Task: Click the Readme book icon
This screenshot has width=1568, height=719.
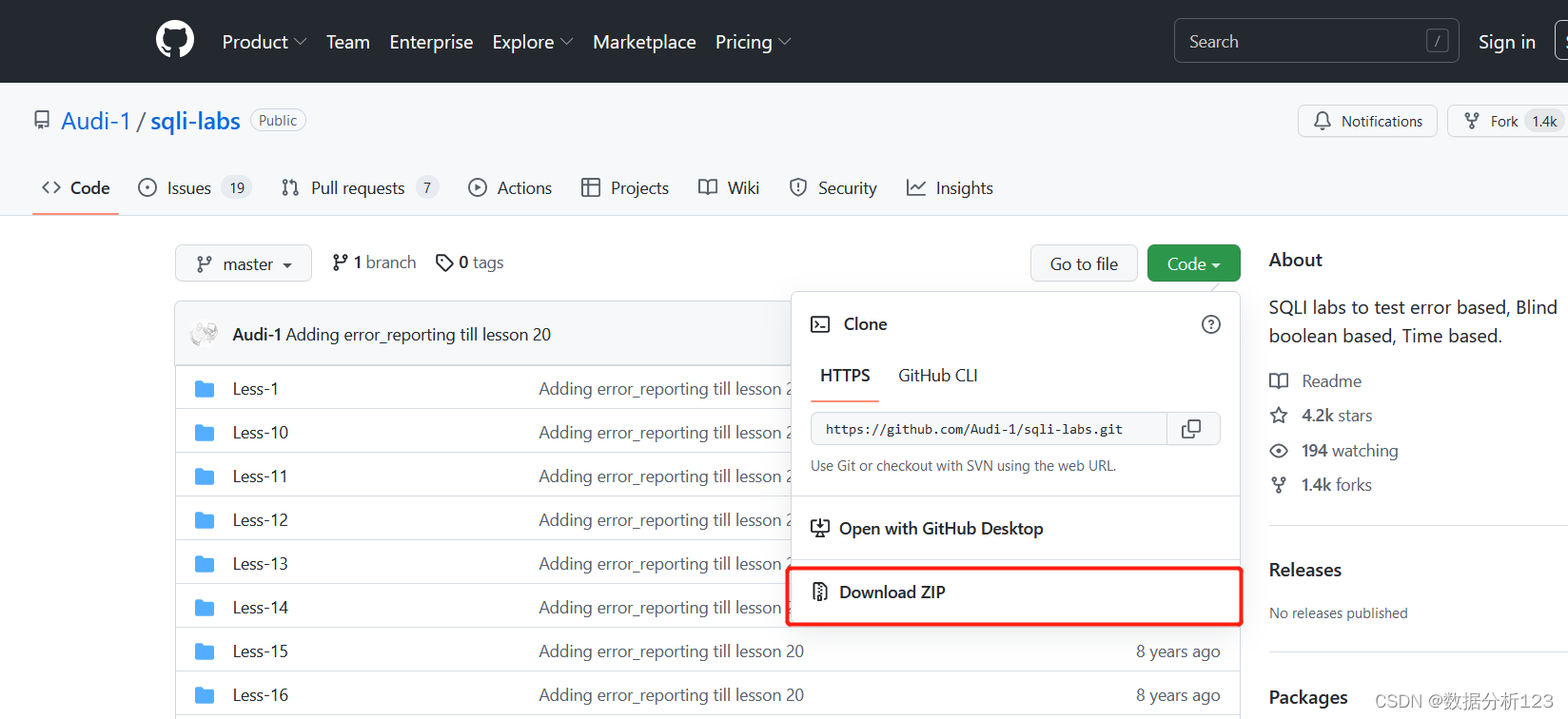Action: 1279,381
